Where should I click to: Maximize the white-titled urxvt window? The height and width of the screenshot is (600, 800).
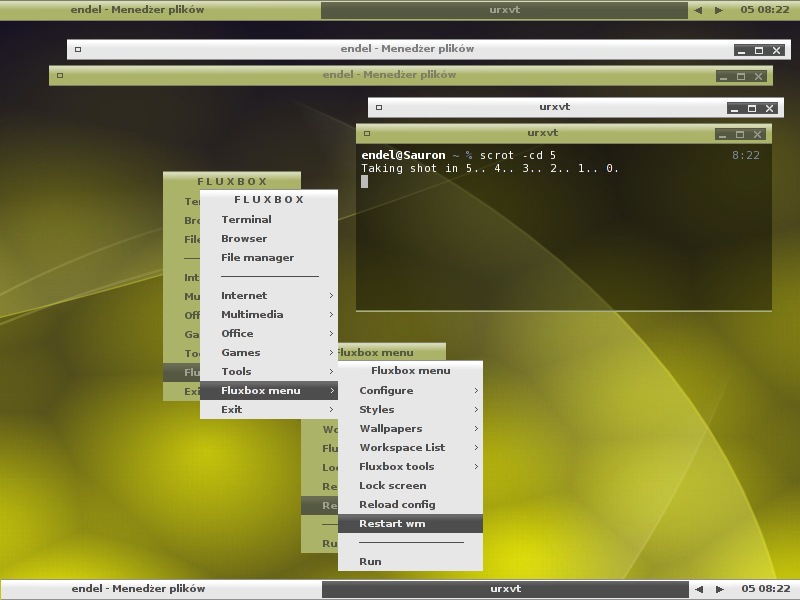pos(752,108)
